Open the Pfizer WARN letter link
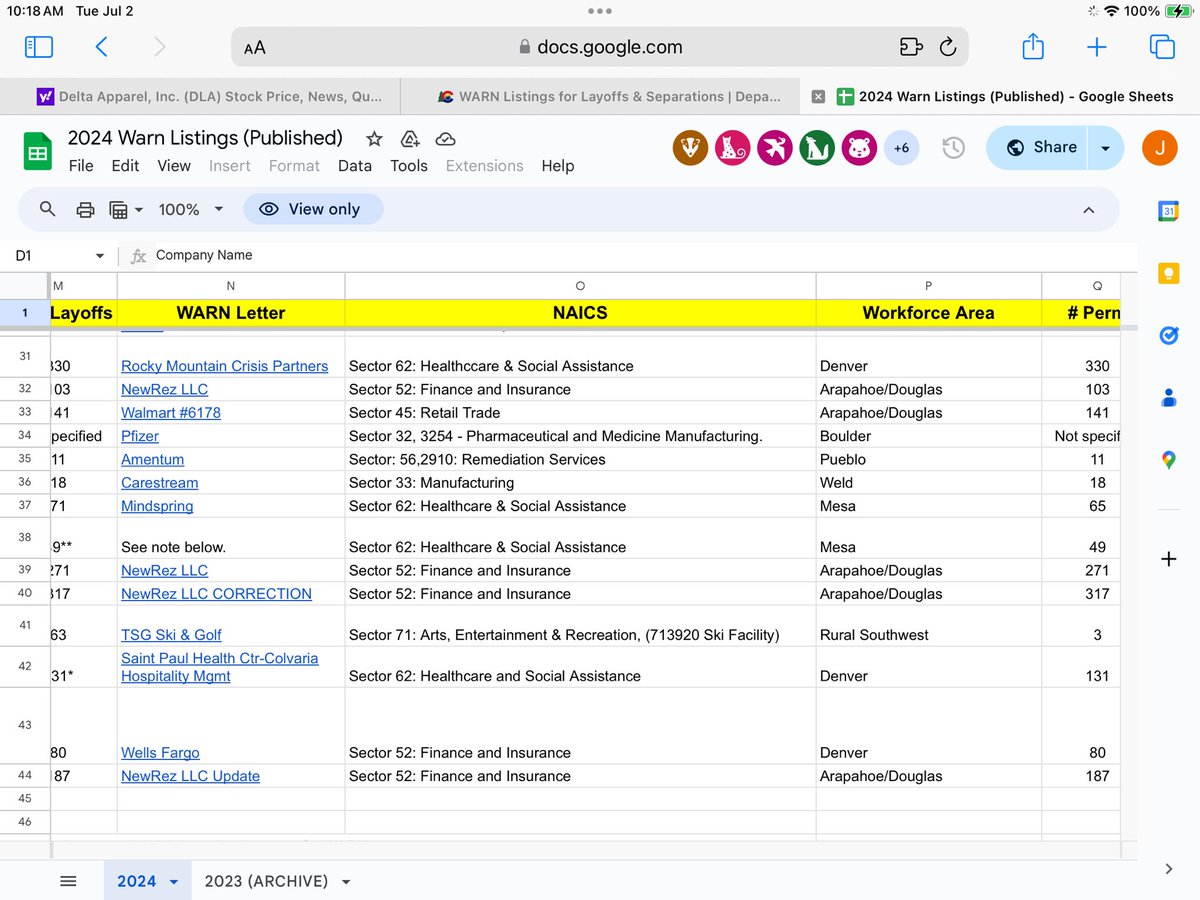Screen dimensions: 1200x900 [140, 436]
